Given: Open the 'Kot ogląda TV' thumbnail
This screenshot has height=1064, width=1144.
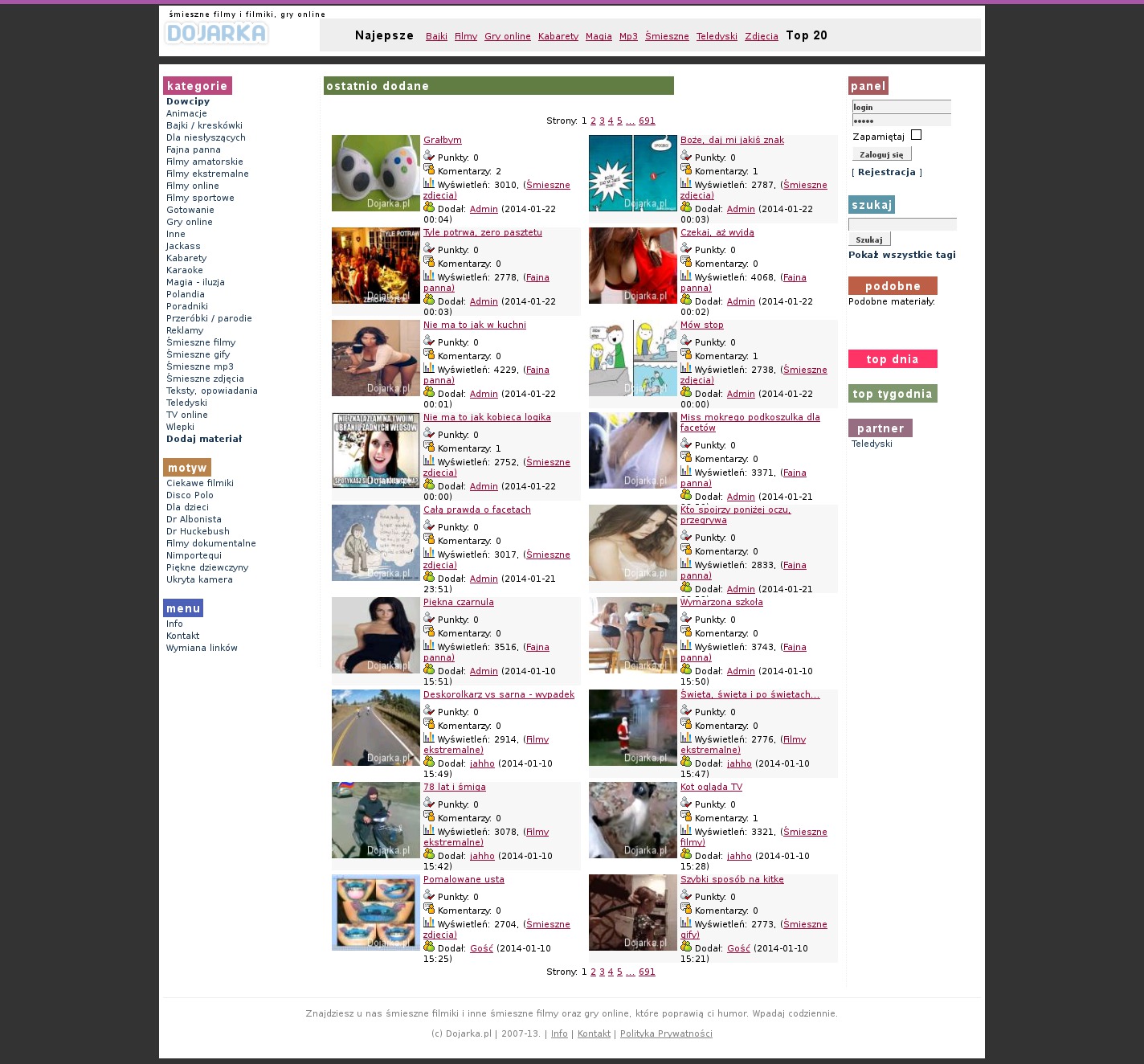Looking at the screenshot, I should click(633, 821).
